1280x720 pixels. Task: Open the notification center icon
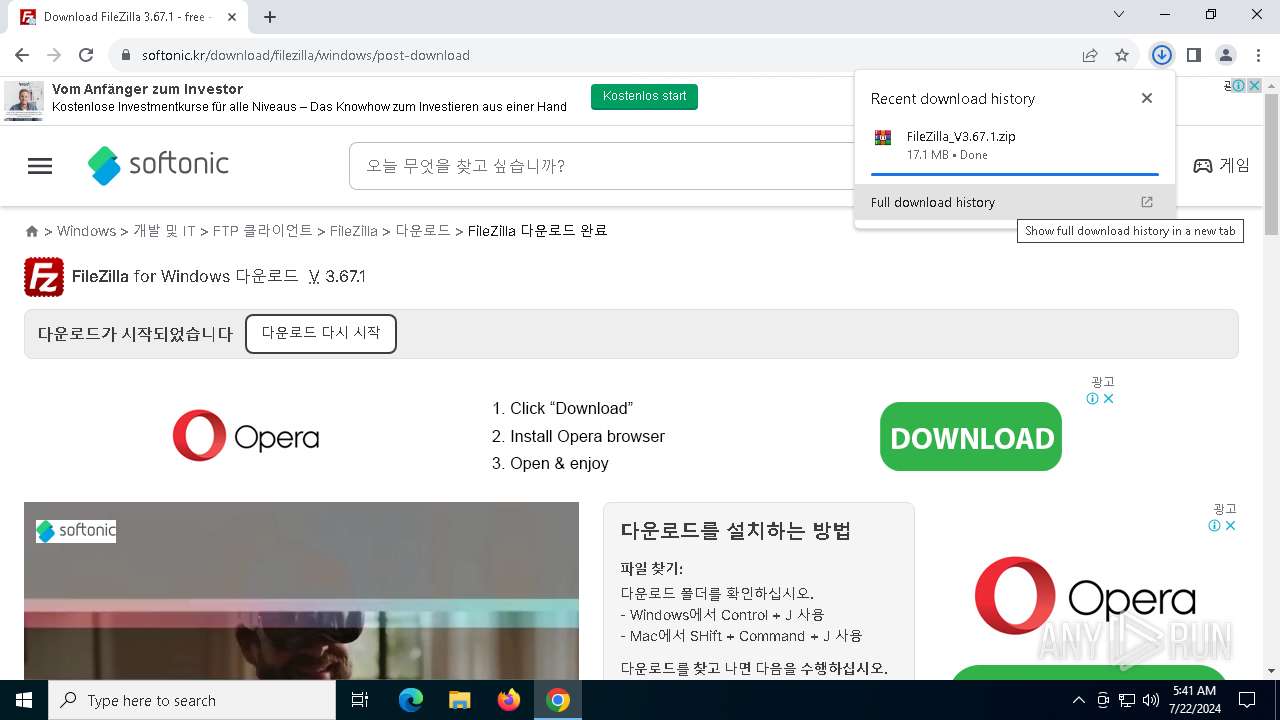click(1247, 700)
